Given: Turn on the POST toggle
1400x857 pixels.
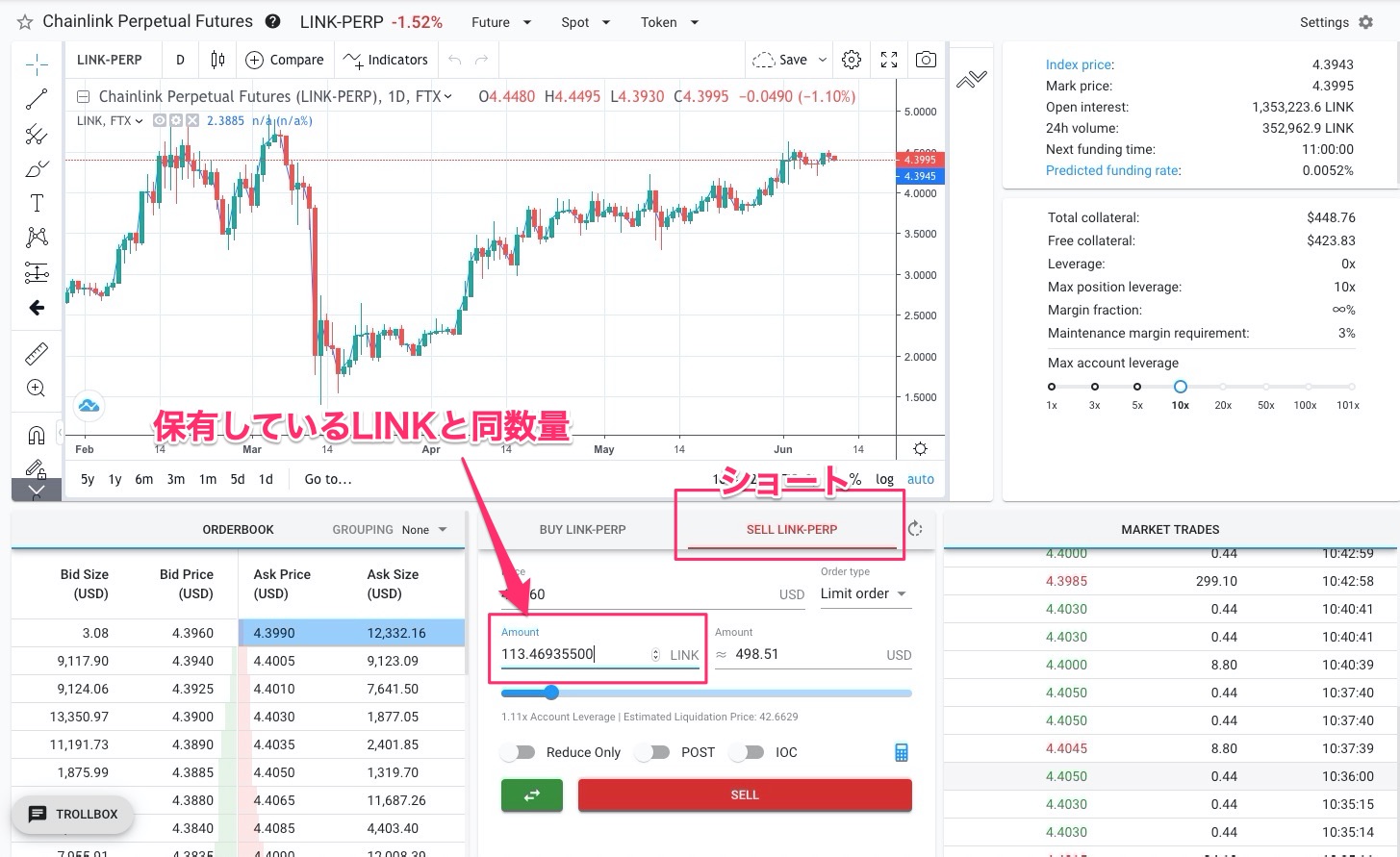Looking at the screenshot, I should pos(653,752).
